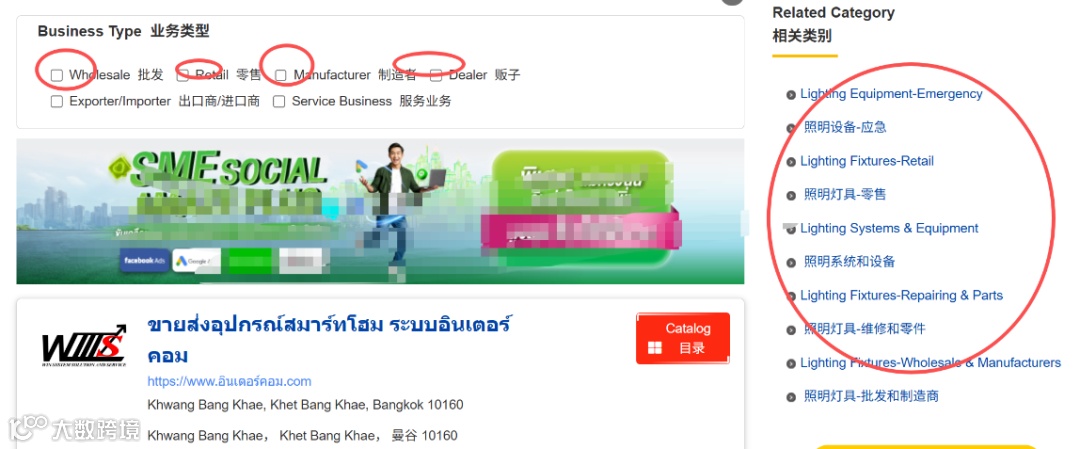The width and height of the screenshot is (1080, 449).
Task: Open Lighting Systems & Equipment category
Action: coord(889,228)
